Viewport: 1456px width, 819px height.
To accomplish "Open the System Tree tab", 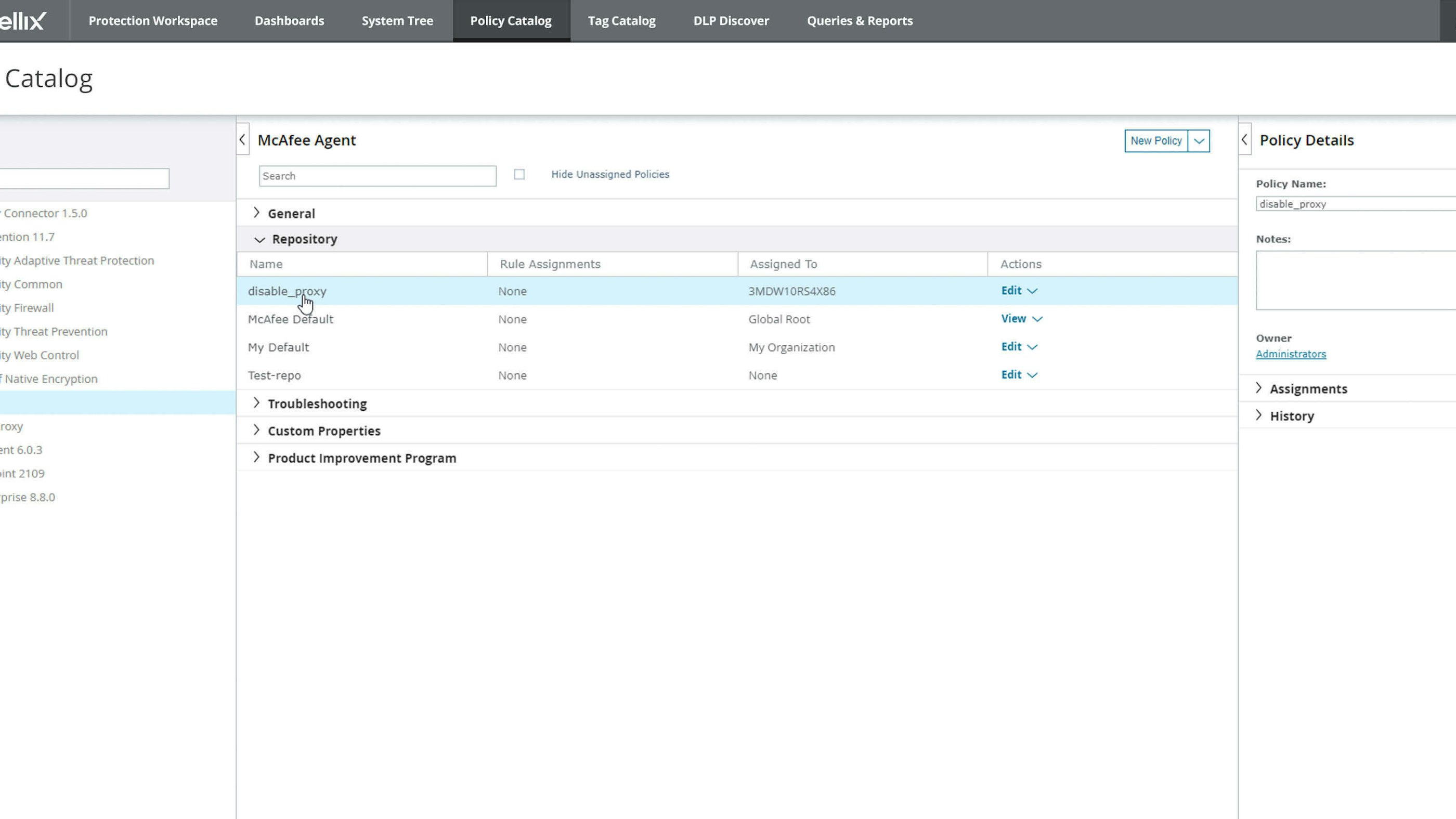I will [397, 21].
